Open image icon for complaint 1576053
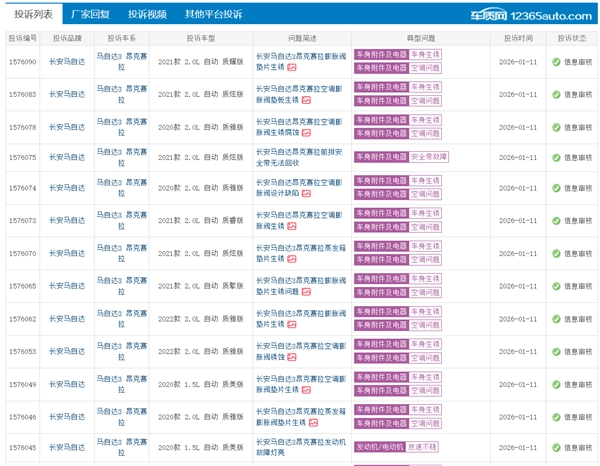This screenshot has height=466, width=600. pos(292,357)
